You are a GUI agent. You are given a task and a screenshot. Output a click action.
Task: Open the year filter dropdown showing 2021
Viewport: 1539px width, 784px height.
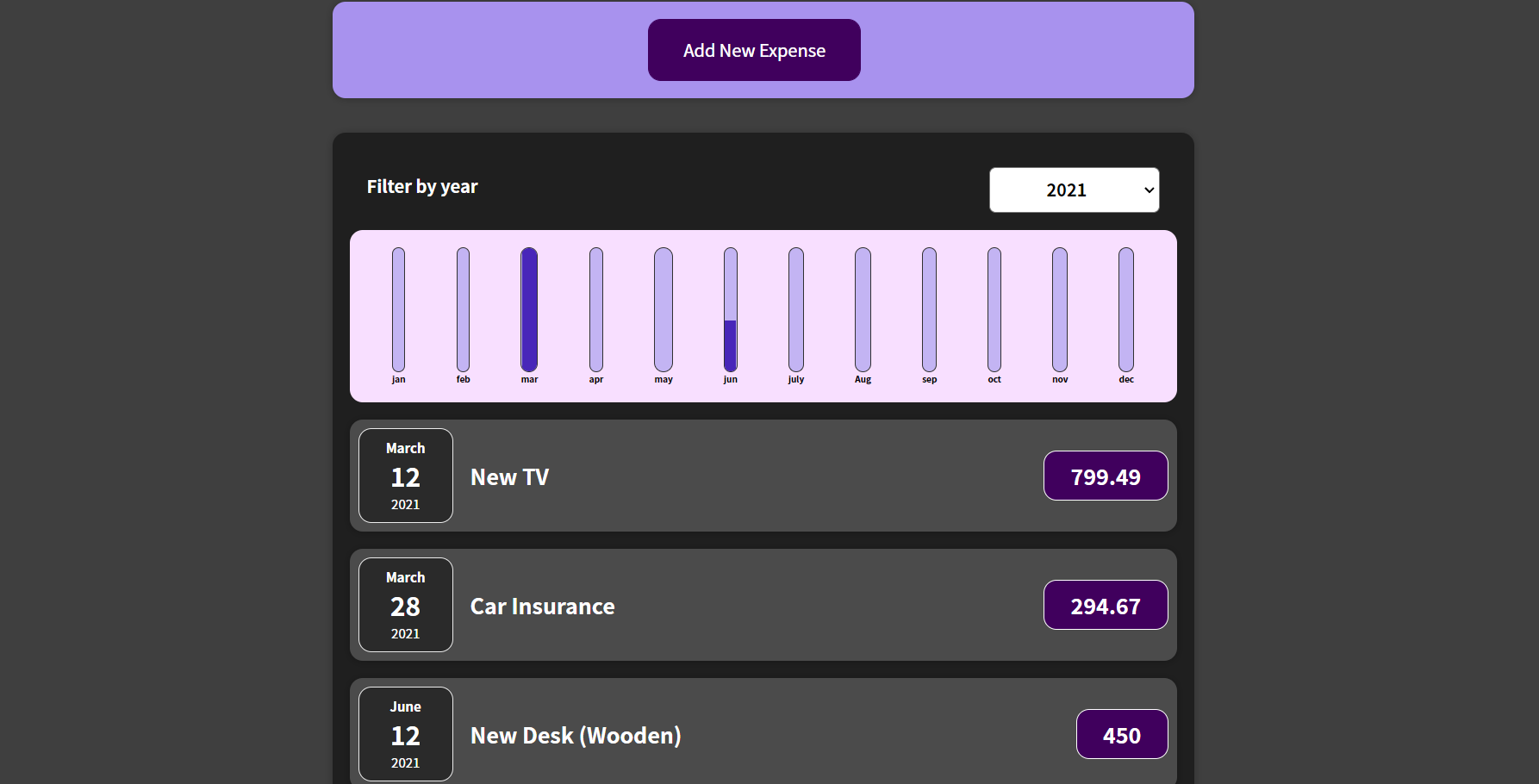[1074, 190]
